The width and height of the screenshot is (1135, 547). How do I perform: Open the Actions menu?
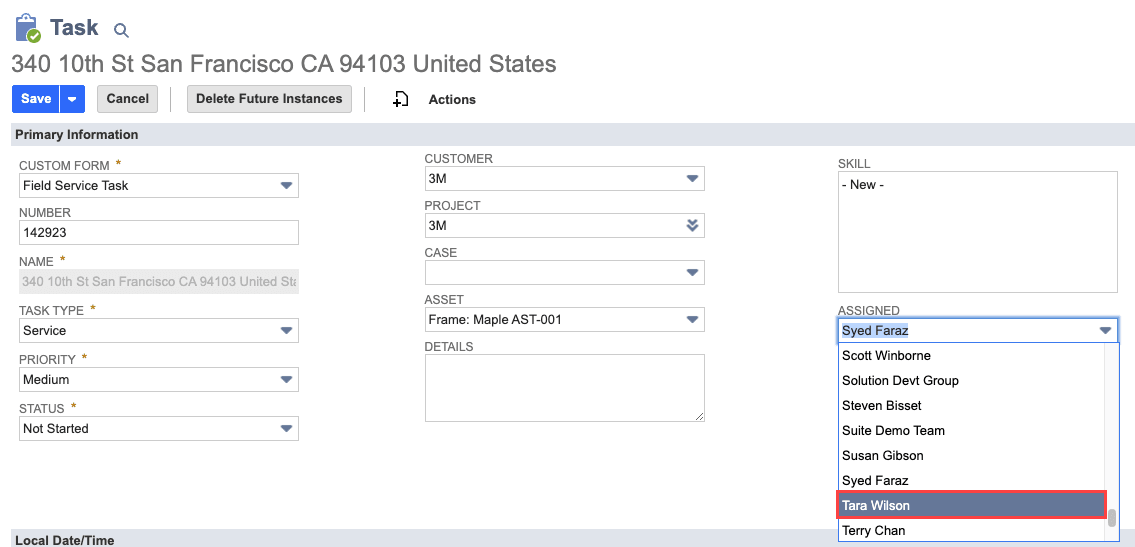452,99
